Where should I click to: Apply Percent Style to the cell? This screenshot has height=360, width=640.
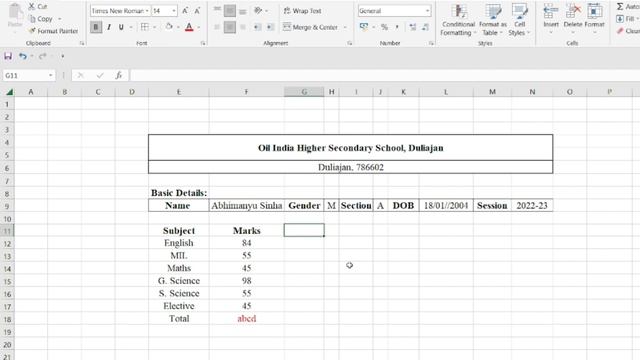[384, 27]
